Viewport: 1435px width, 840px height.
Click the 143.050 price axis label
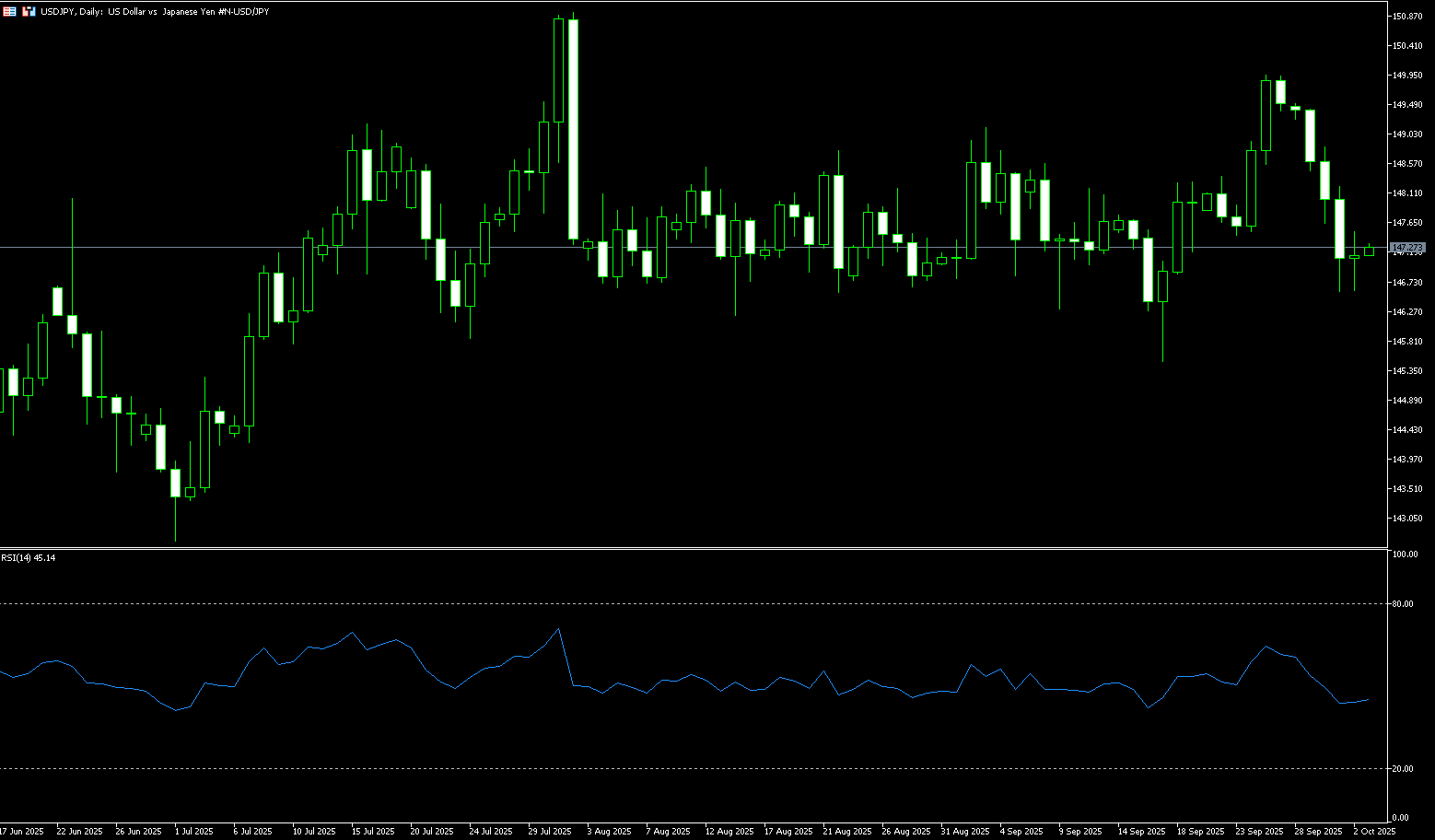[1407, 519]
